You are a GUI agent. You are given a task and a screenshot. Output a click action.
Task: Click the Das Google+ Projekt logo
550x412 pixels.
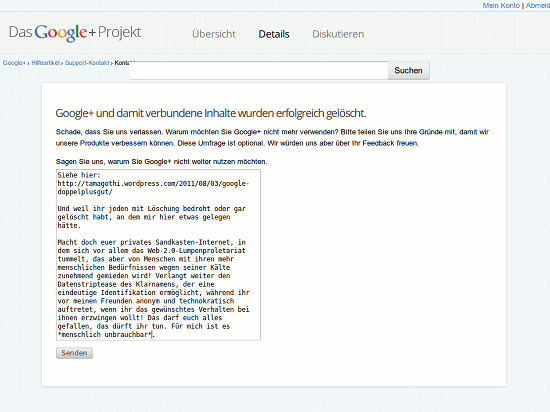coord(75,33)
